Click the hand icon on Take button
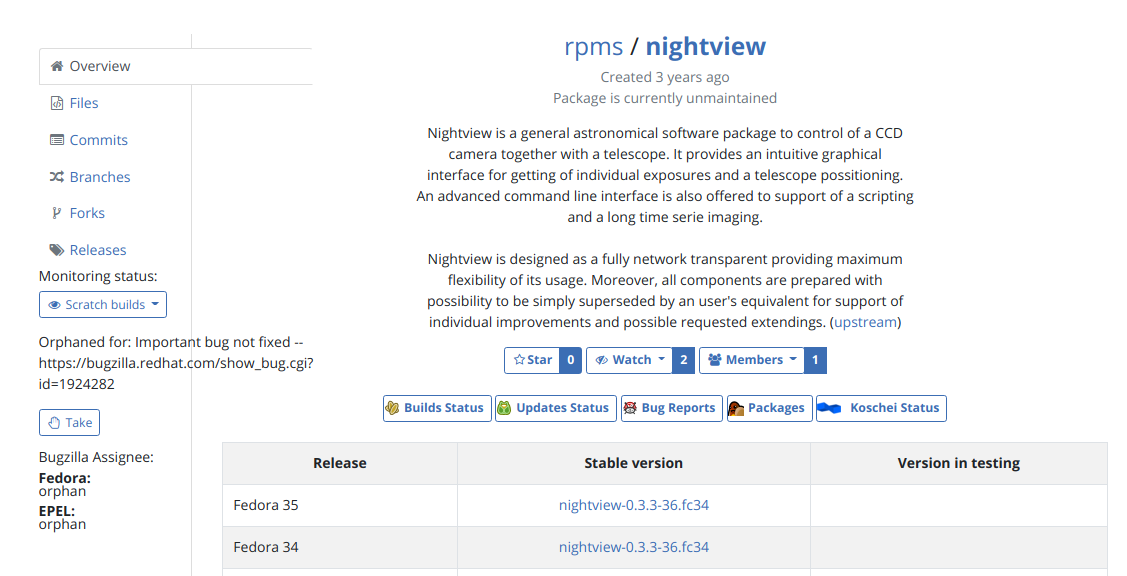Viewport: 1127px width, 576px height. pyautogui.click(x=54, y=423)
